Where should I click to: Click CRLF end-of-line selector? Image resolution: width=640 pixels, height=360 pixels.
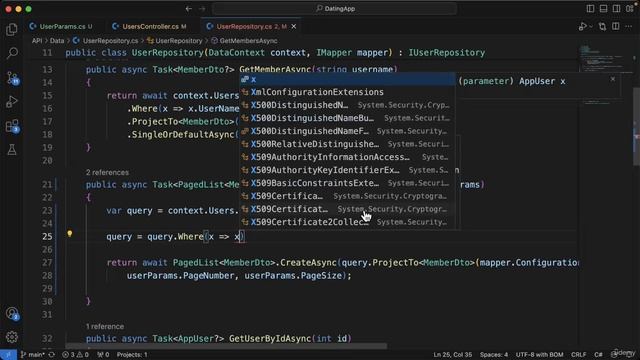point(578,355)
